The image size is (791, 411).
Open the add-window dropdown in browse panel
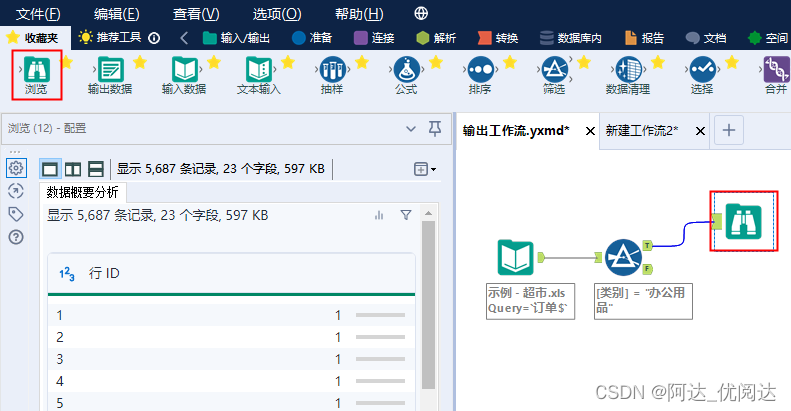[x=425, y=169]
